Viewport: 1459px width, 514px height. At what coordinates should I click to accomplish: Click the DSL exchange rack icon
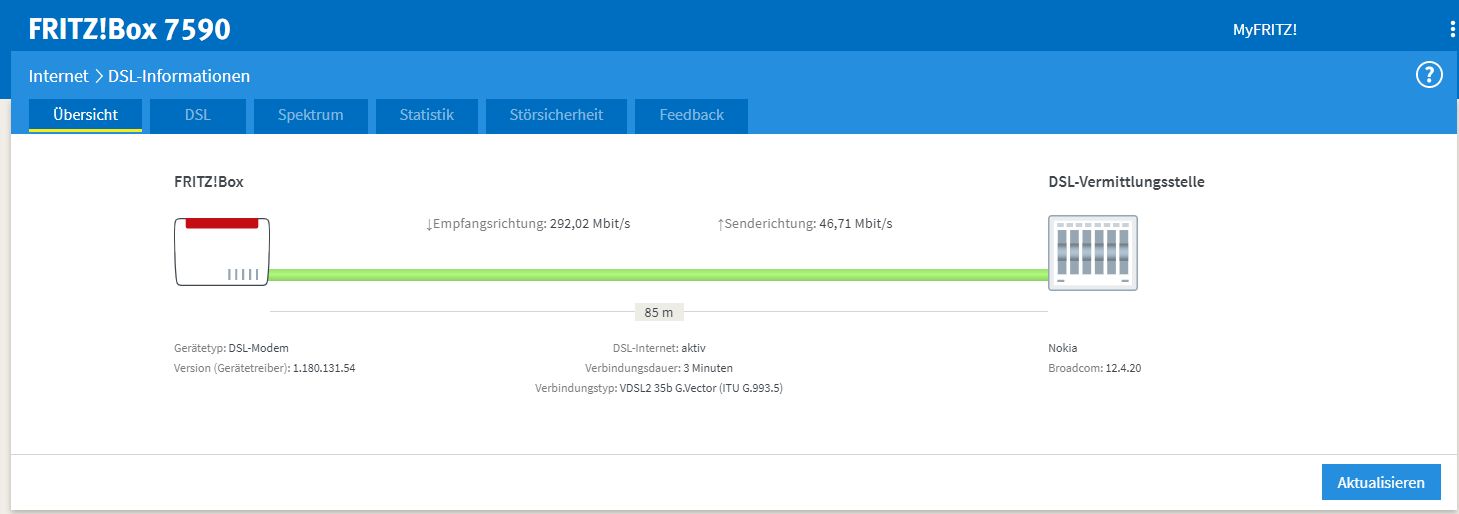tap(1093, 253)
